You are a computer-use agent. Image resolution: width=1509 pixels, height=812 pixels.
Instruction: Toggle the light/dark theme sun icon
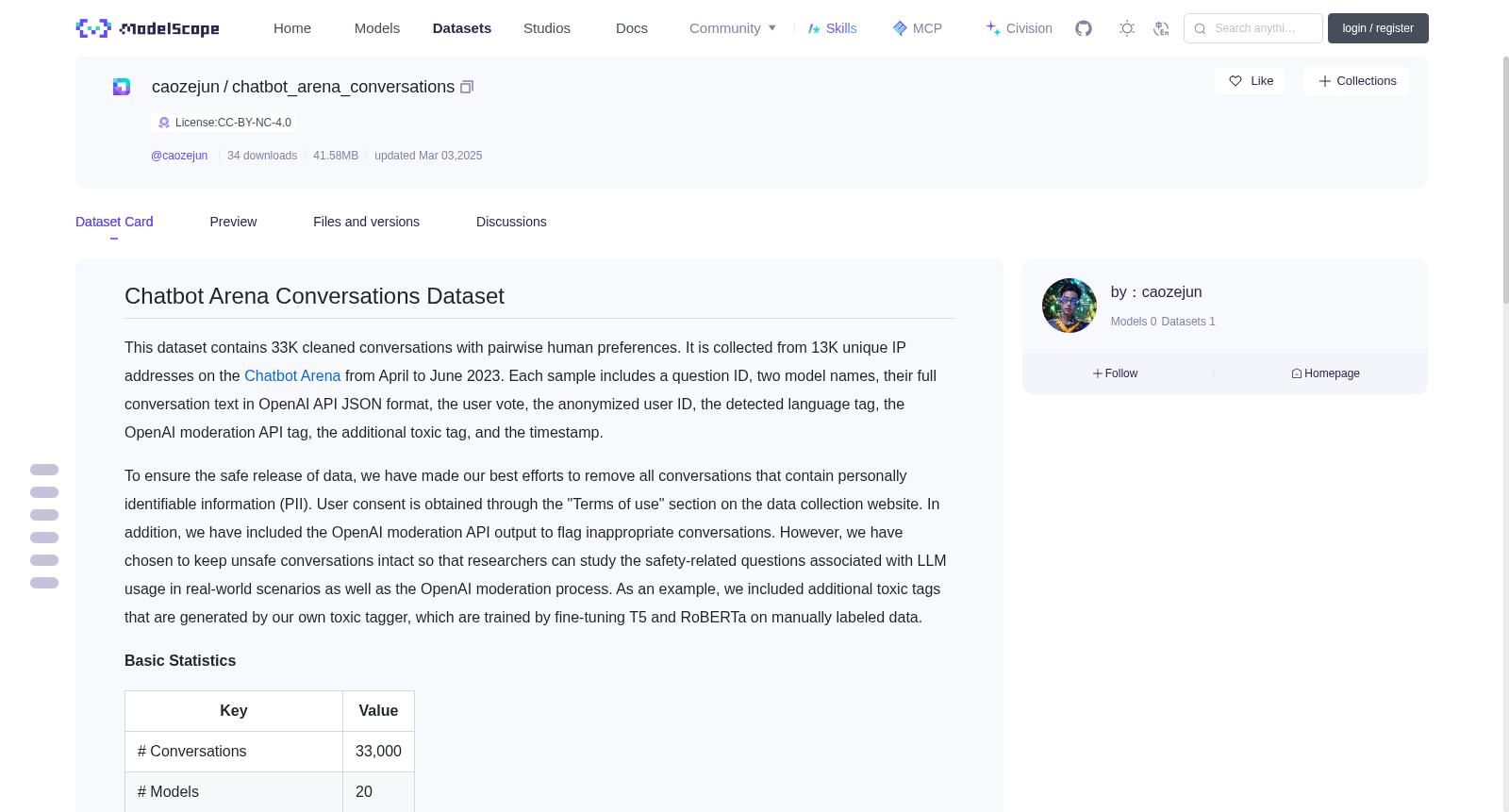tap(1127, 28)
